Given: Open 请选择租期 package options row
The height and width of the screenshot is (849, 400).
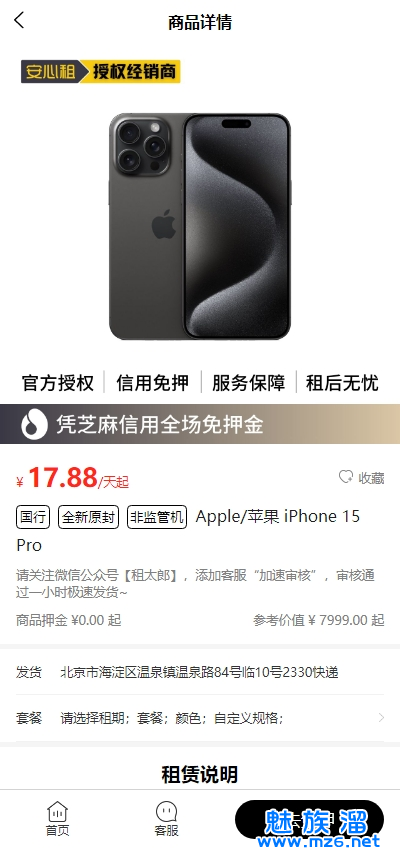Looking at the screenshot, I should coord(200,718).
